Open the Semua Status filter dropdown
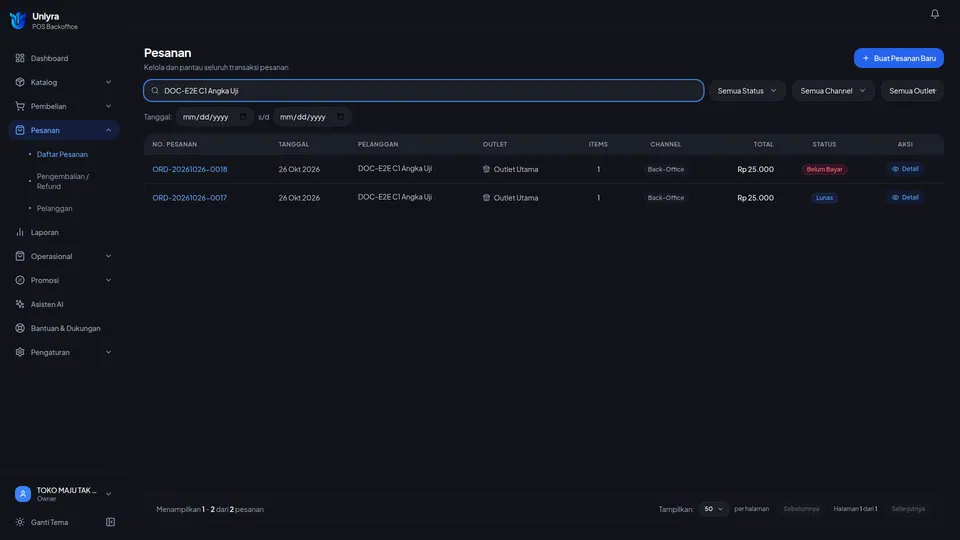The width and height of the screenshot is (960, 540). pos(747,91)
